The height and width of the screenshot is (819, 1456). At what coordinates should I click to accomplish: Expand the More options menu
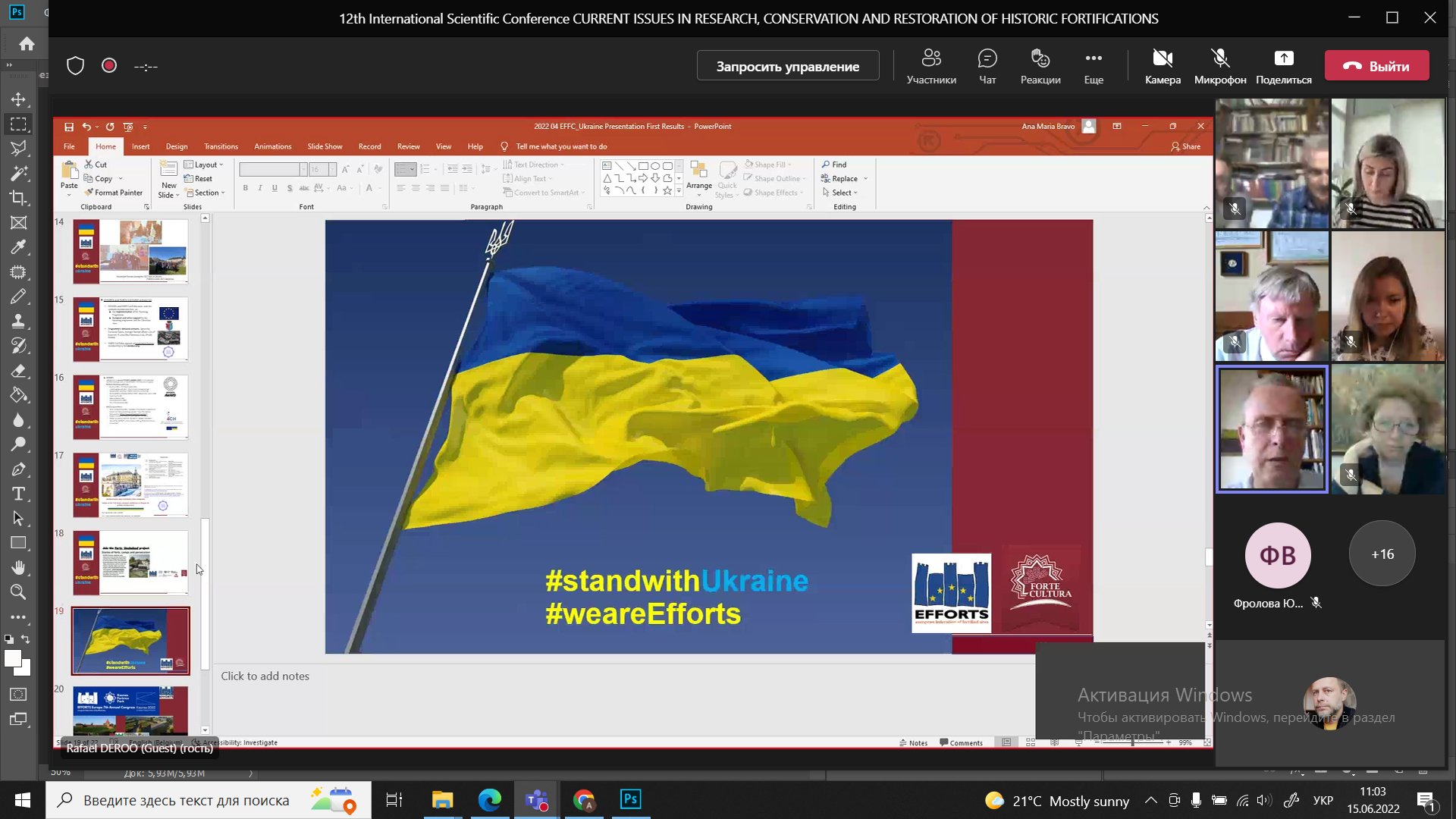point(1094,67)
